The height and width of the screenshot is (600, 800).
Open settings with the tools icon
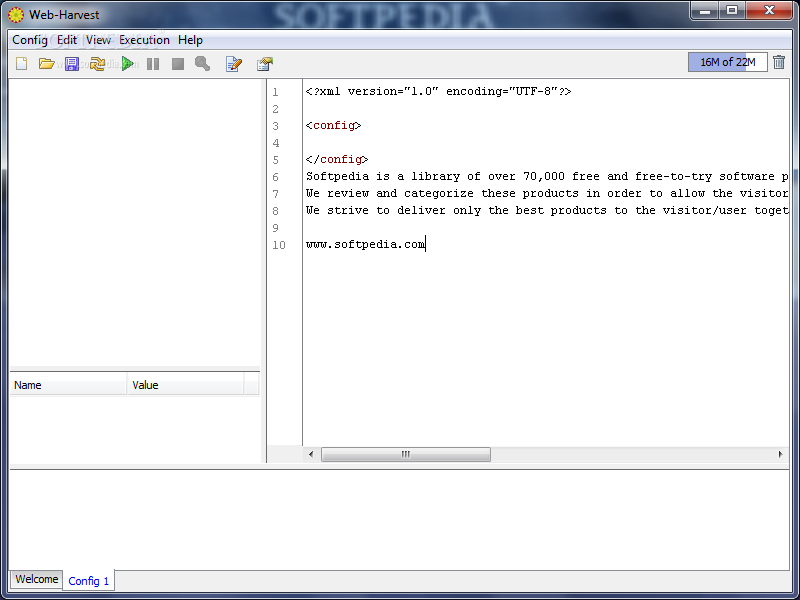pyautogui.click(x=265, y=64)
